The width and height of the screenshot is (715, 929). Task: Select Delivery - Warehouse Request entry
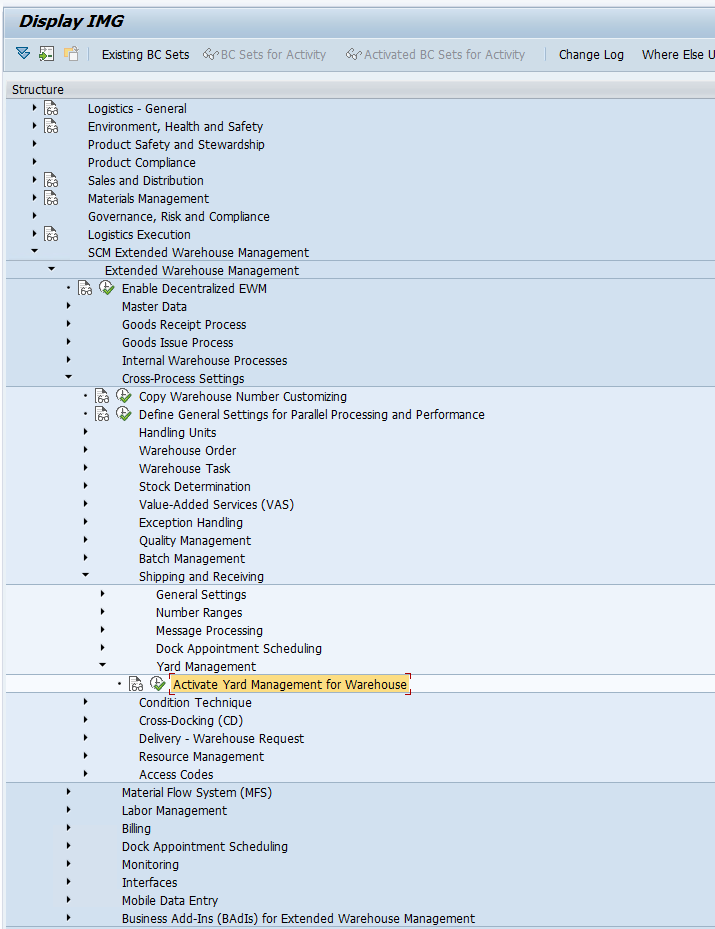(222, 739)
